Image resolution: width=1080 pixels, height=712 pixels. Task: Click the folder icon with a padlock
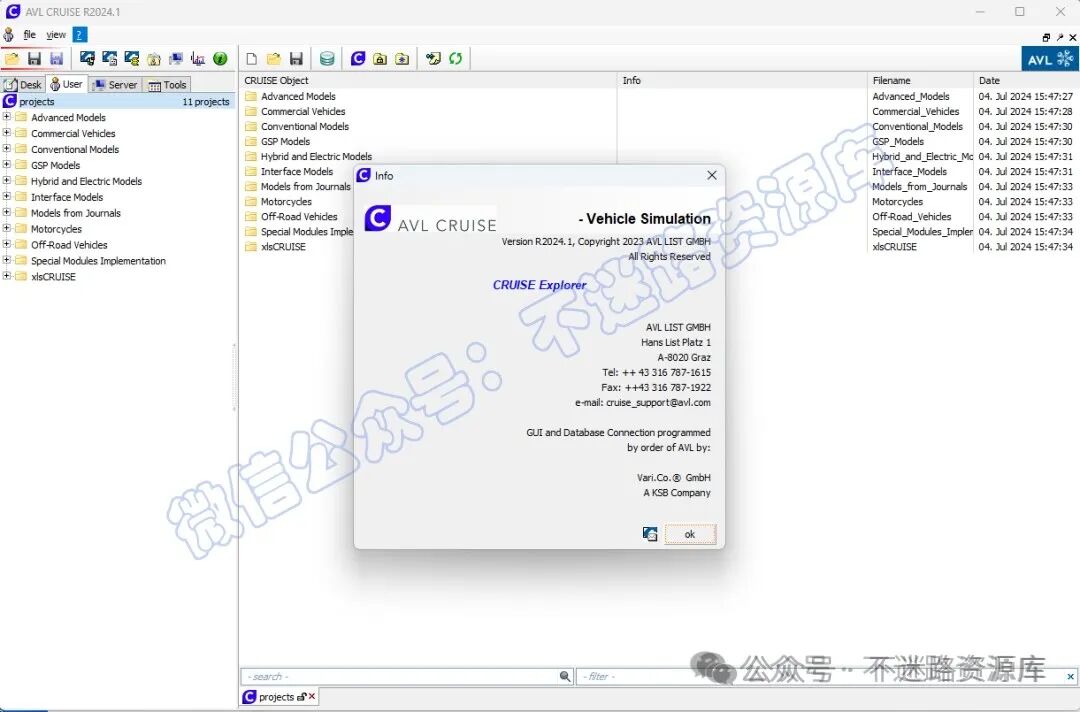pyautogui.click(x=380, y=59)
